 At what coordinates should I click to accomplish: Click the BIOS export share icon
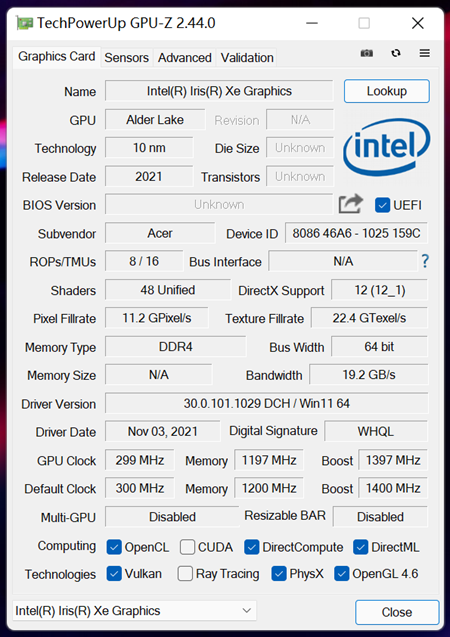coord(350,204)
